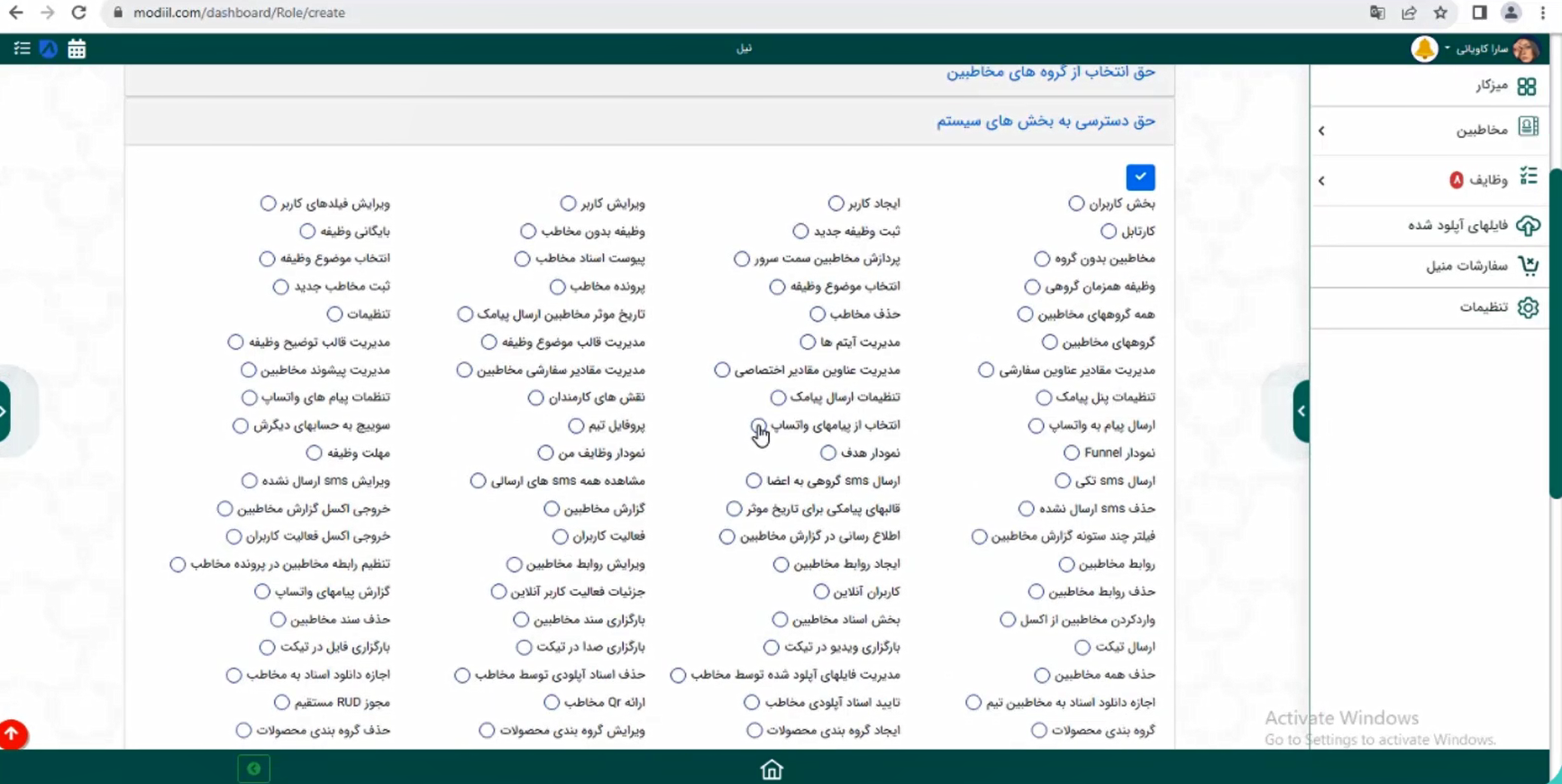1562x784 pixels.
Task: Click the home icon in bottom bar
Action: [772, 769]
